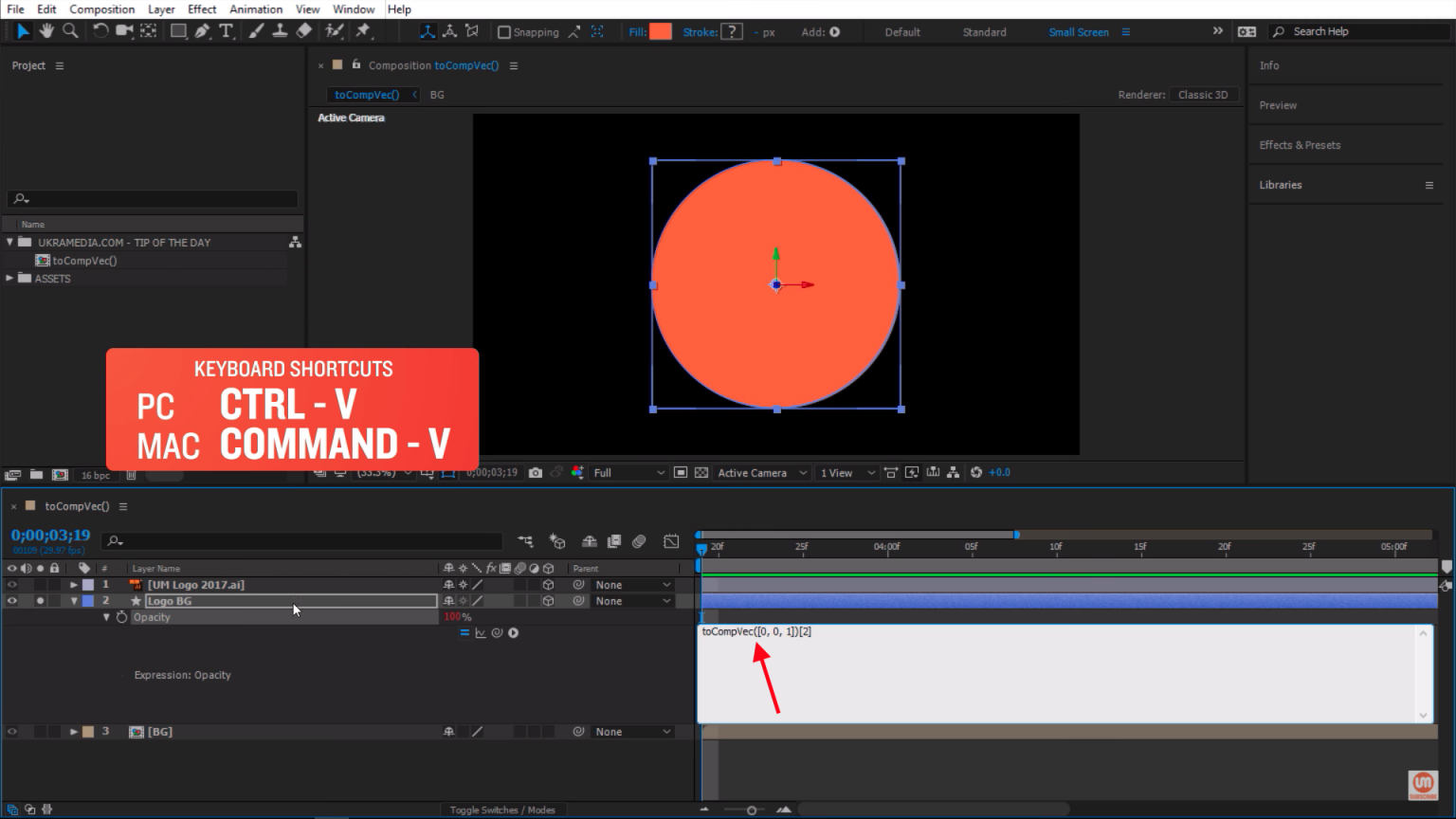This screenshot has width=1456, height=819.
Task: Click the snapshot camera icon in viewer
Action: coord(536,472)
